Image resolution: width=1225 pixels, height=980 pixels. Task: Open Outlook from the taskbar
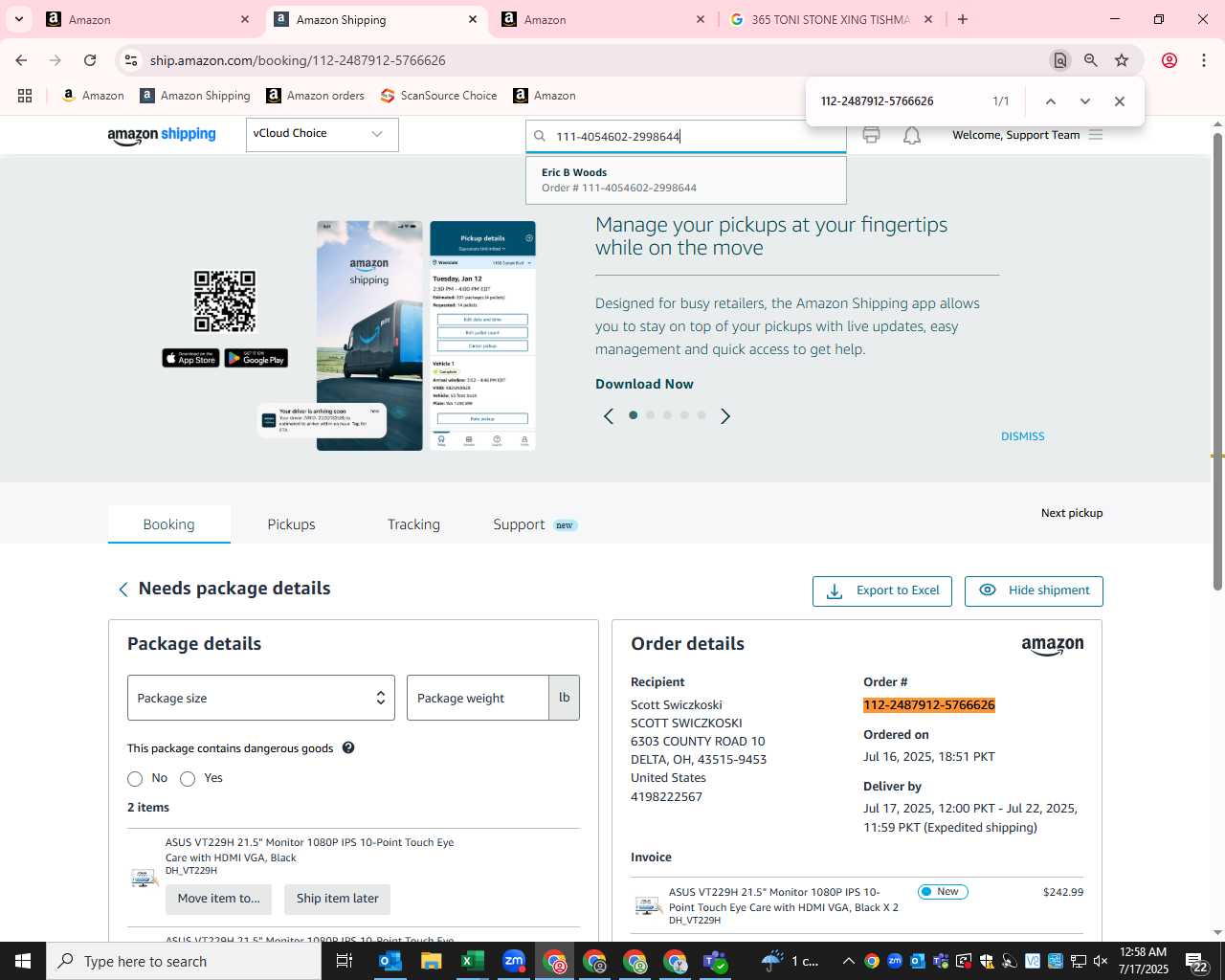tap(390, 961)
